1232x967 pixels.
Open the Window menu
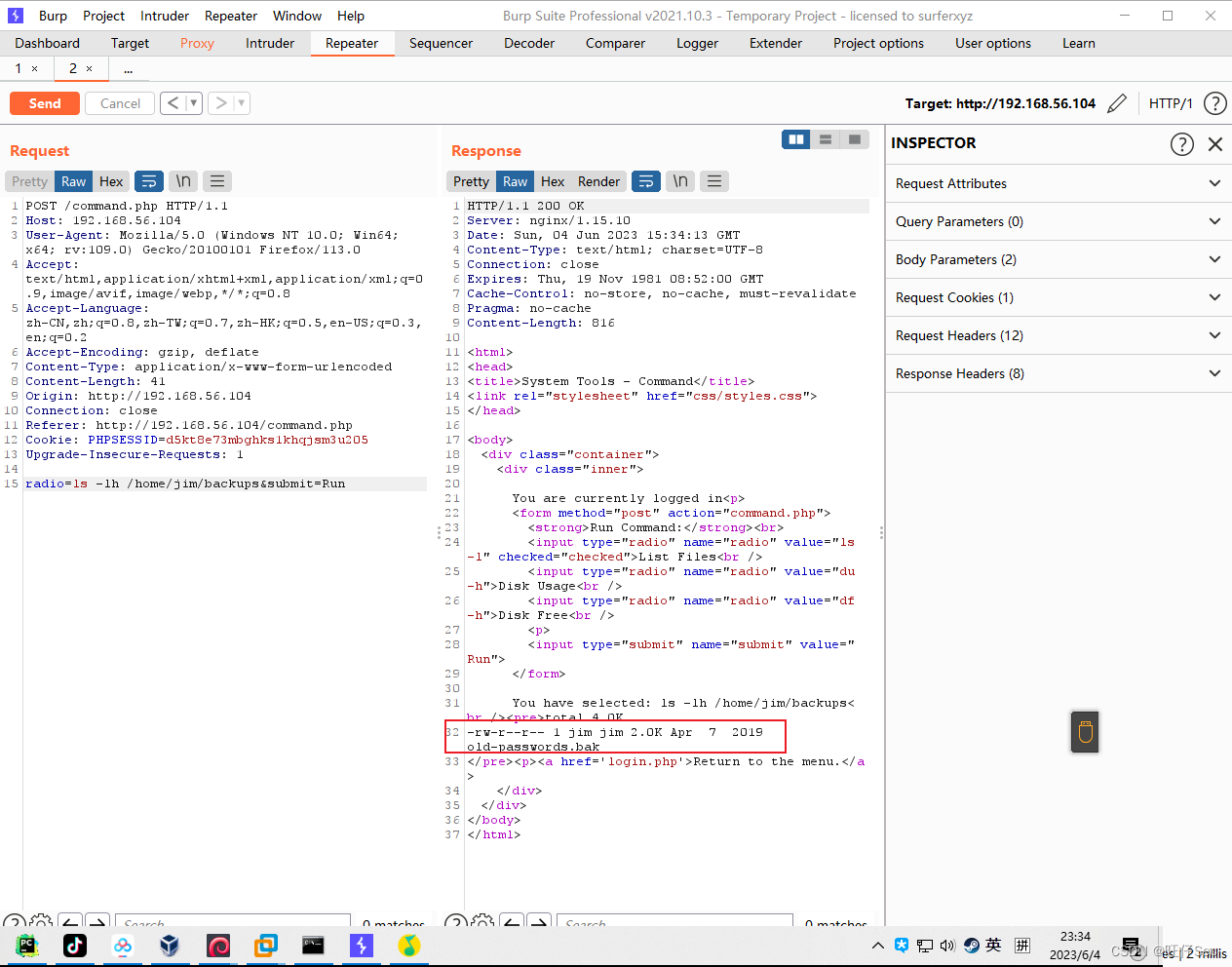point(297,16)
